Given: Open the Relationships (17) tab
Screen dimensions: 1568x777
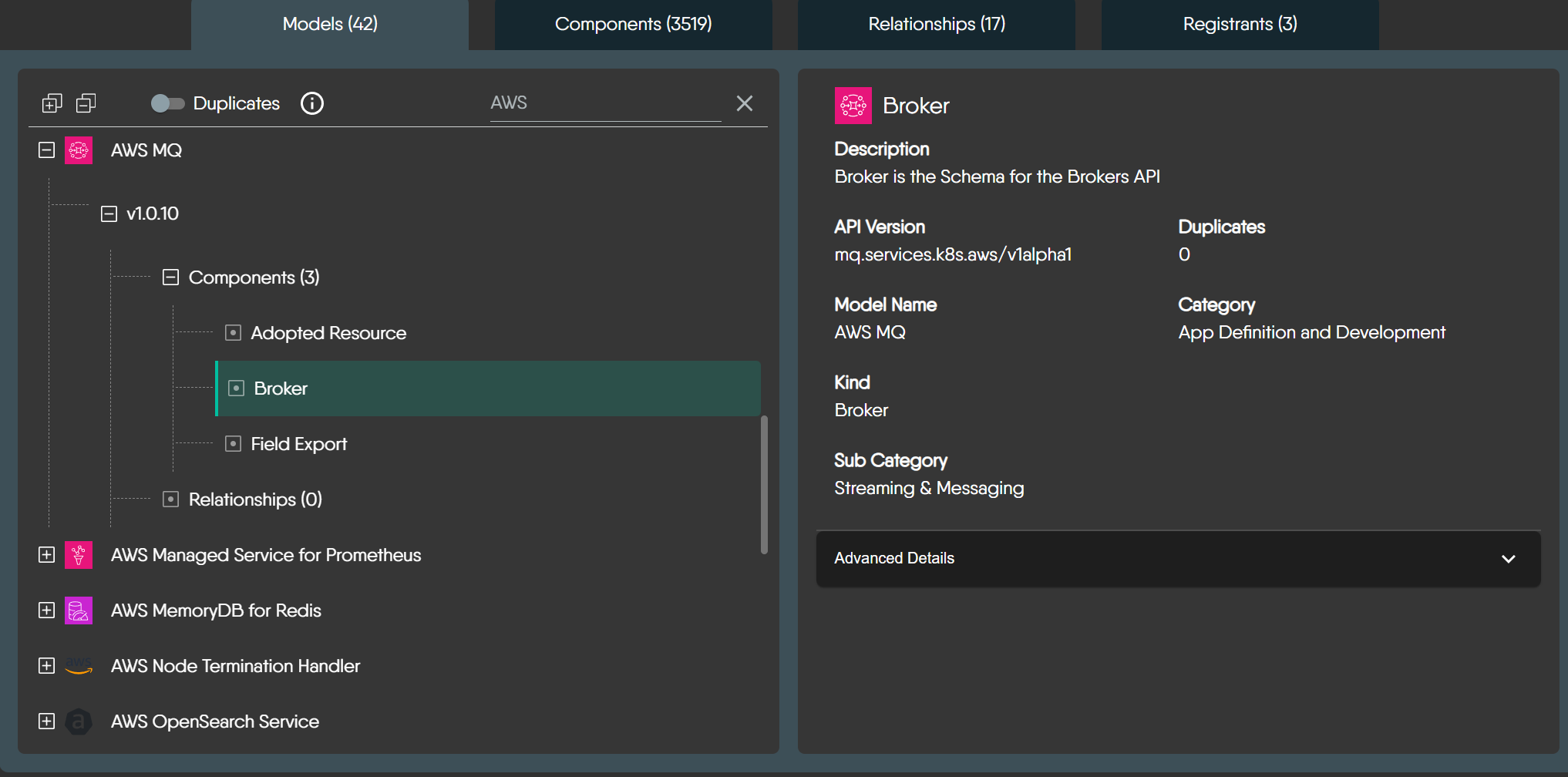Looking at the screenshot, I should coord(936,25).
